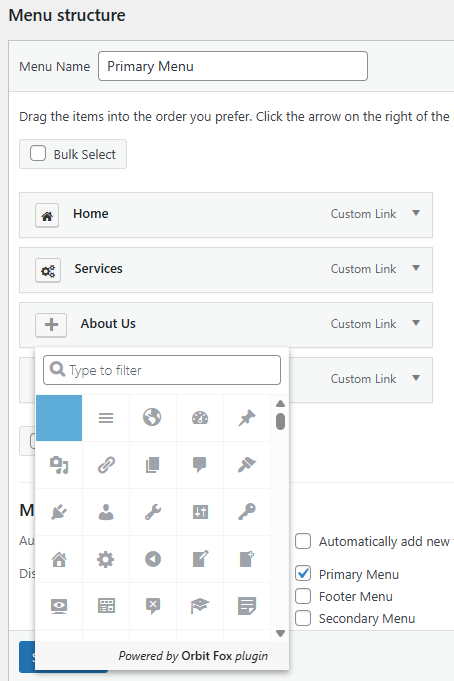Click the icon picker scroll down arrow
The width and height of the screenshot is (454, 681).
tap(280, 633)
